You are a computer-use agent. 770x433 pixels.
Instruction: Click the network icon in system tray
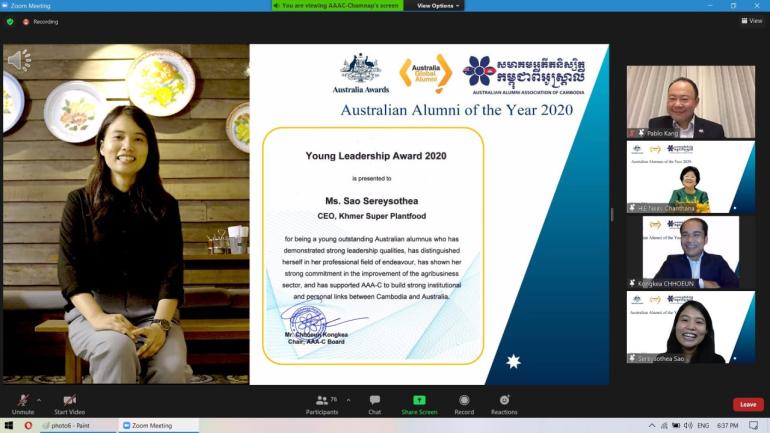click(x=664, y=426)
